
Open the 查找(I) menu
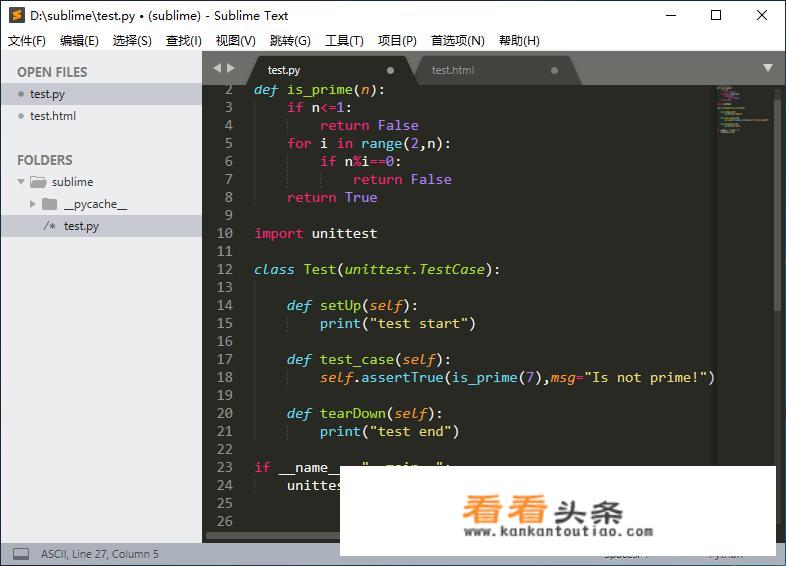click(183, 41)
